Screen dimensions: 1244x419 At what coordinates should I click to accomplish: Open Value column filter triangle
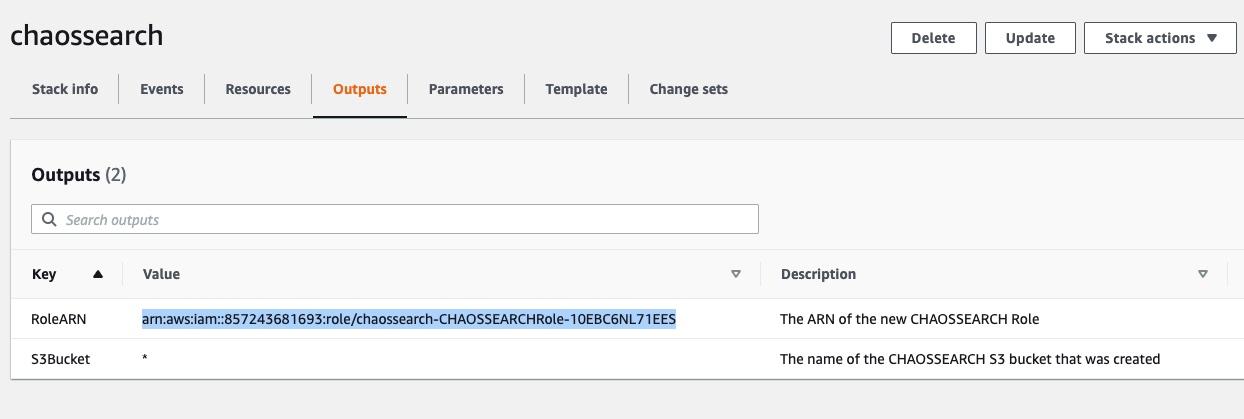tap(736, 274)
